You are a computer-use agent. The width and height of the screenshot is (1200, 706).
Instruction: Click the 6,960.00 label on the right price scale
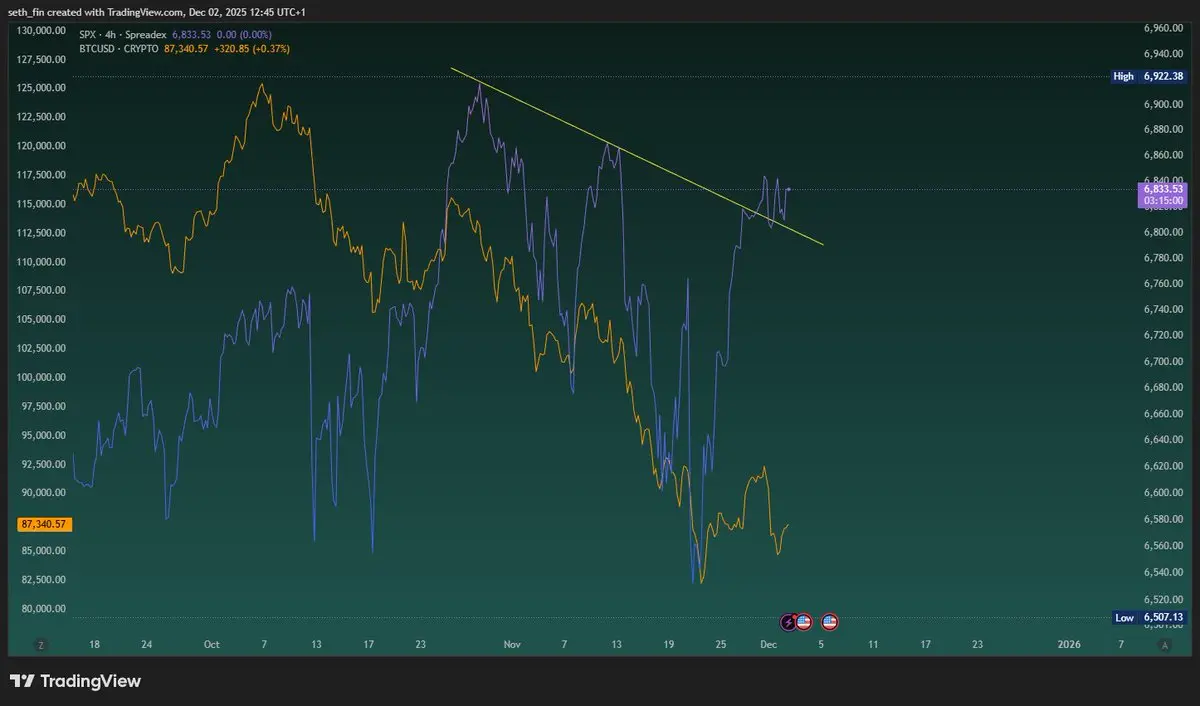coord(1163,28)
